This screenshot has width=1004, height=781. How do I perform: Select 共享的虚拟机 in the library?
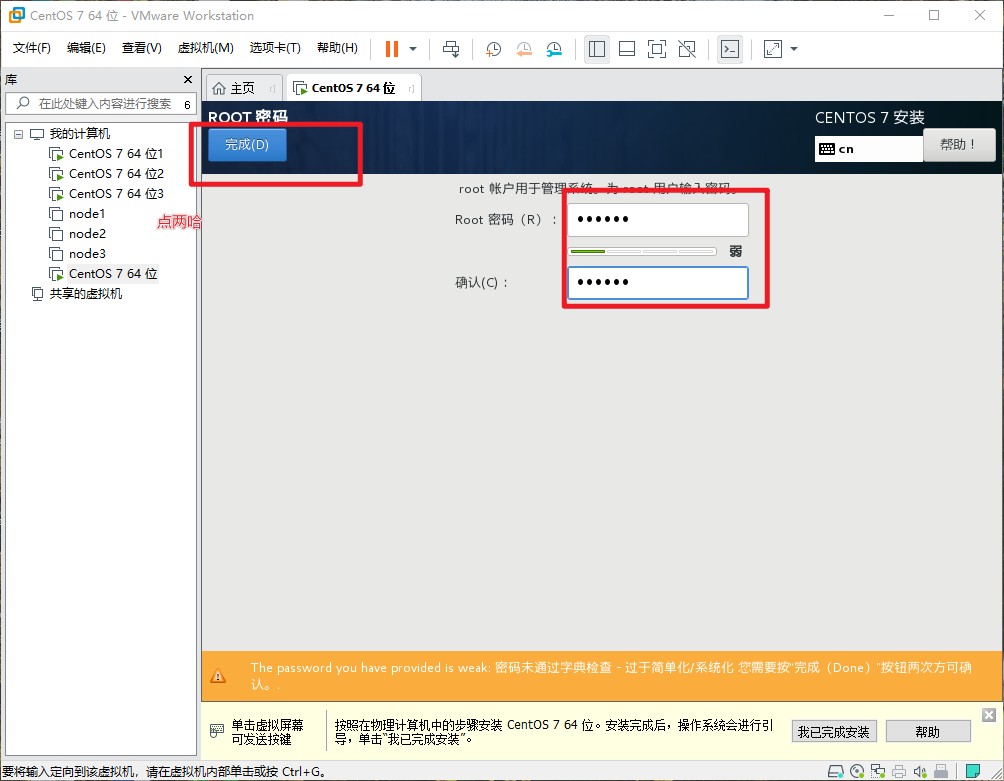click(85, 294)
